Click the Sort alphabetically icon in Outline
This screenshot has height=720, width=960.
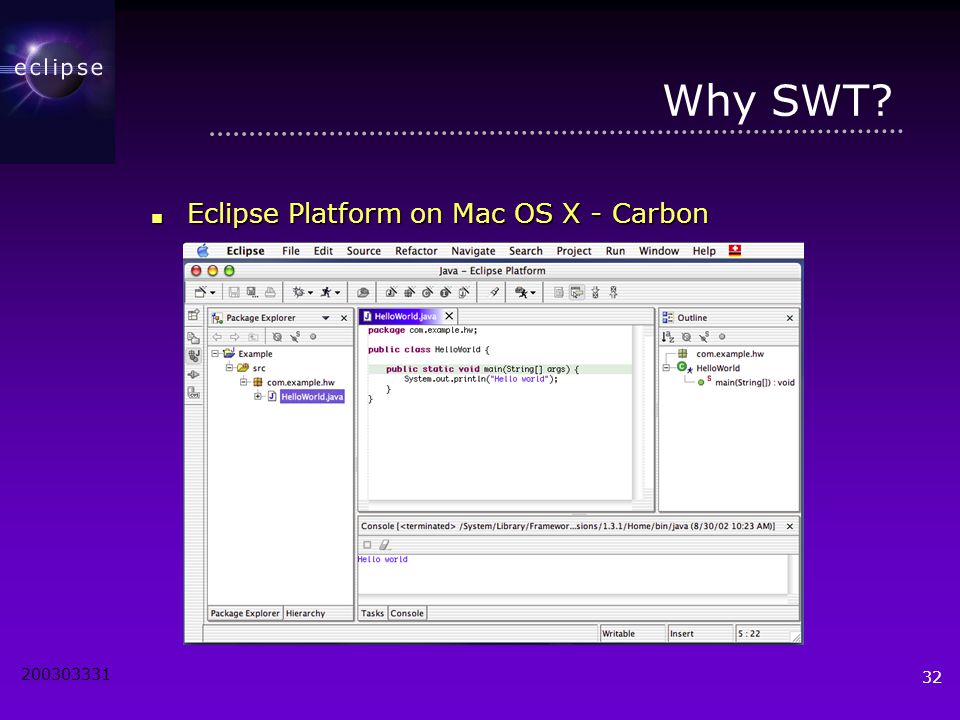[x=668, y=337]
